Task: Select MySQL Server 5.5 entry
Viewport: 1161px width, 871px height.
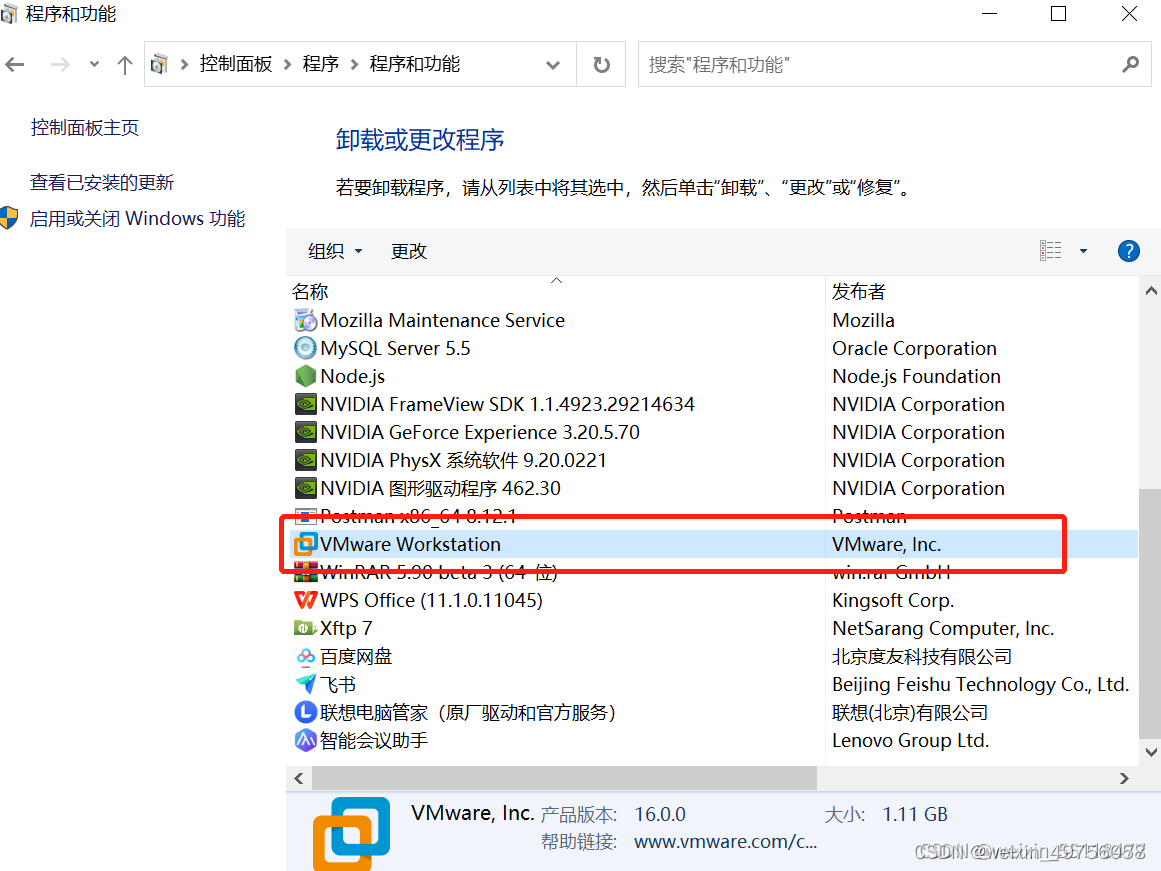Action: tap(395, 348)
